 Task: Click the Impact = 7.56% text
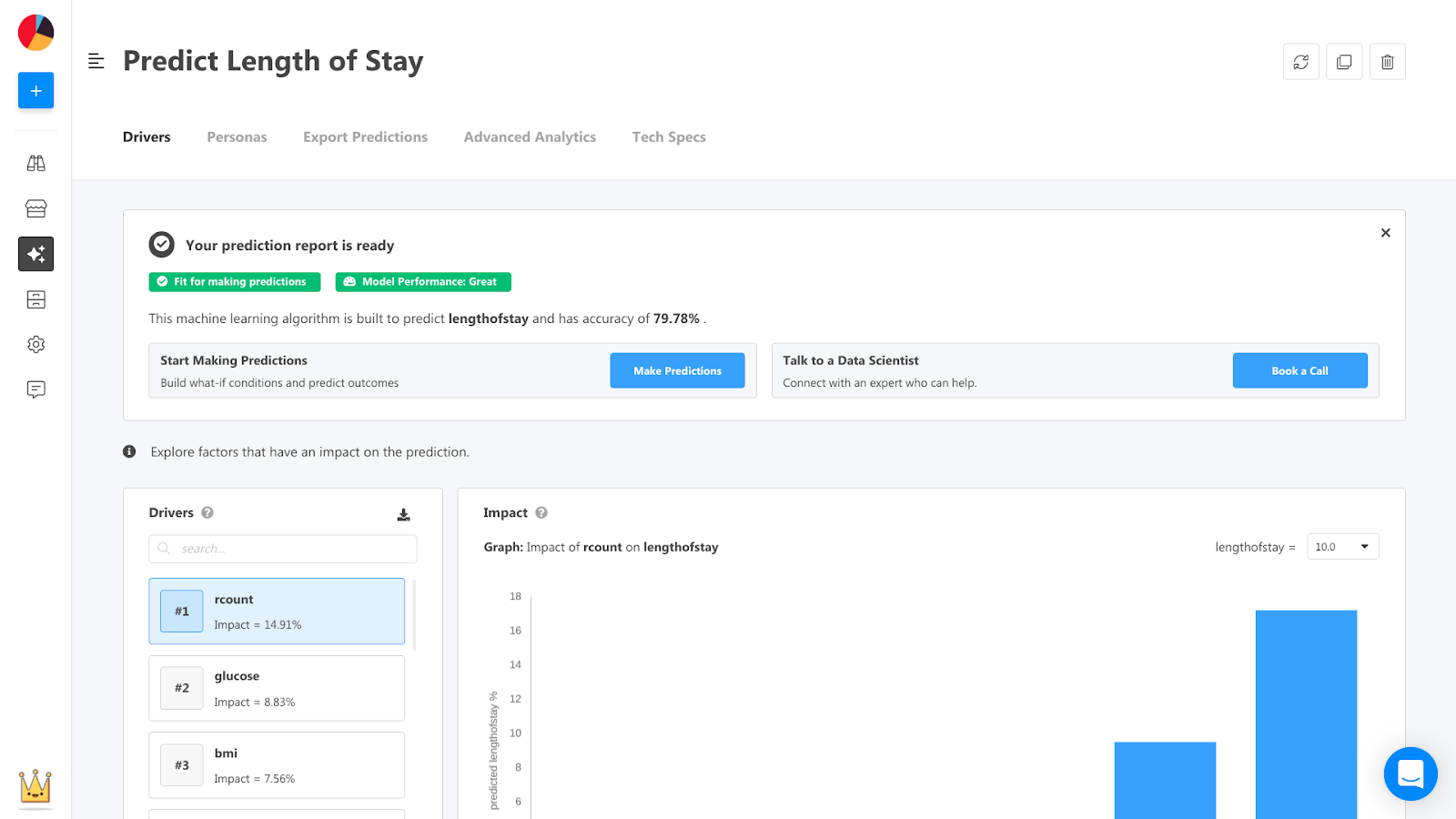255,779
